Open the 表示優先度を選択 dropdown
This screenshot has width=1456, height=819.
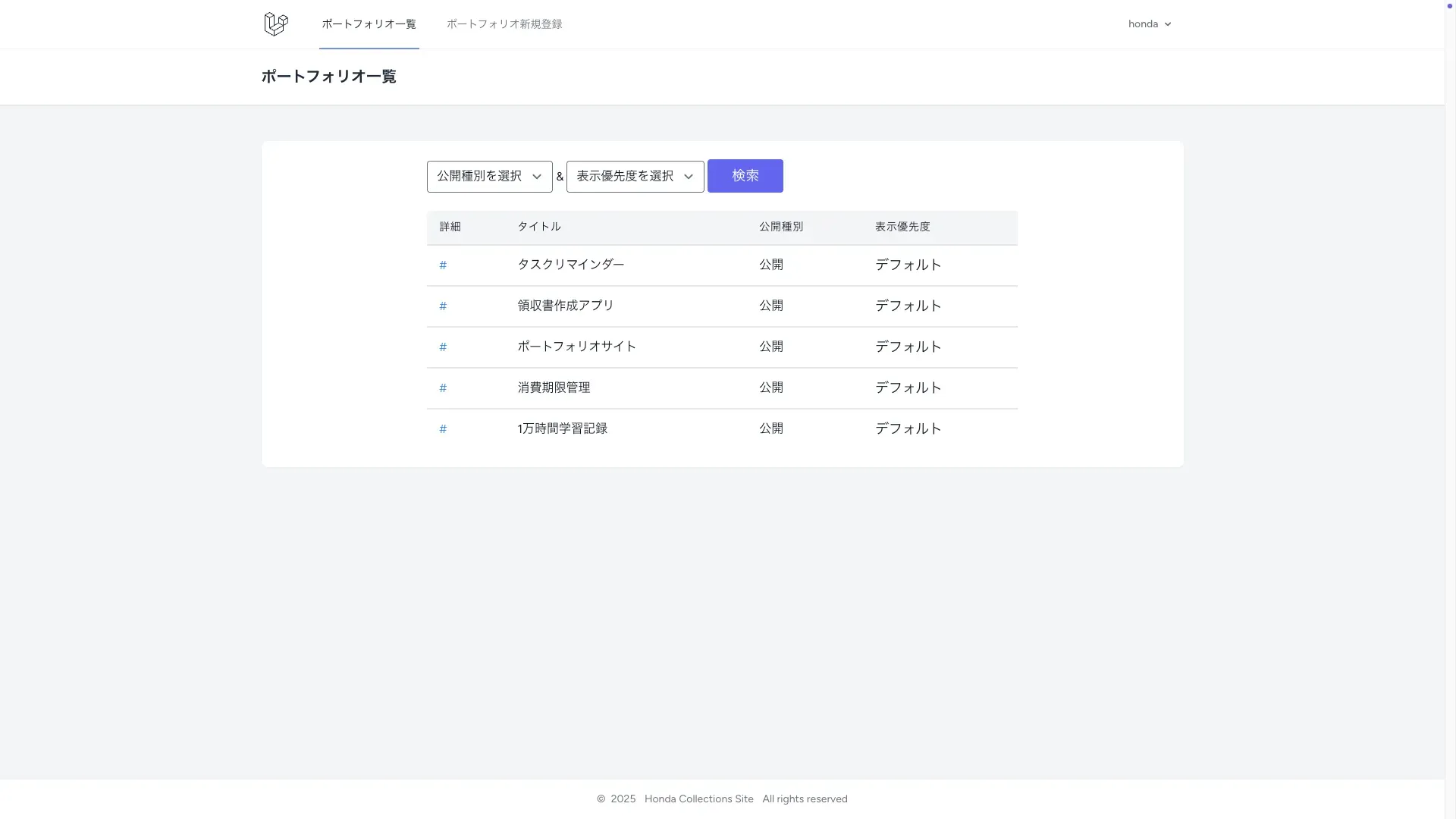click(634, 176)
